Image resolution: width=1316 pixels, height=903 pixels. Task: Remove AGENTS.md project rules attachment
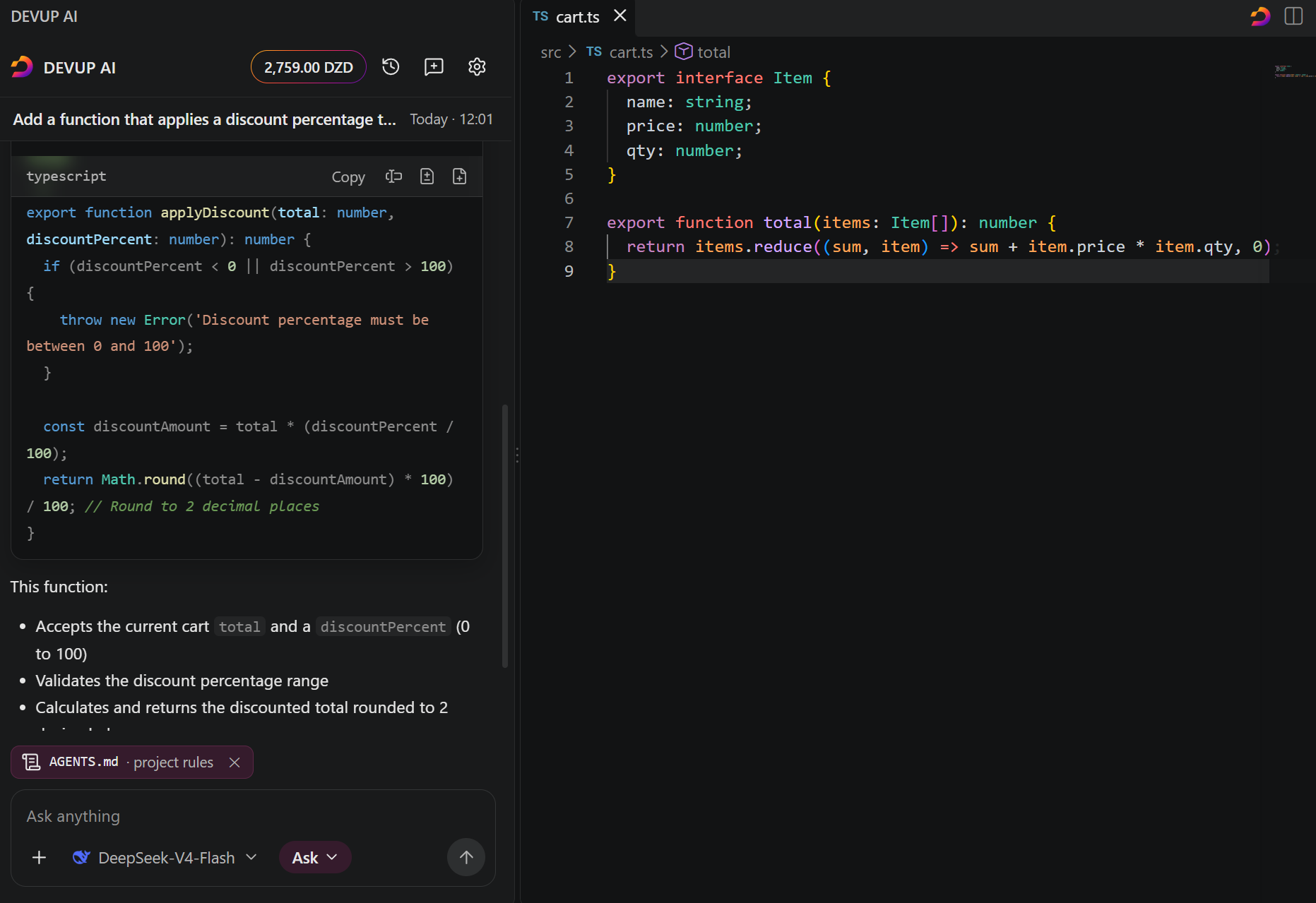pyautogui.click(x=235, y=763)
